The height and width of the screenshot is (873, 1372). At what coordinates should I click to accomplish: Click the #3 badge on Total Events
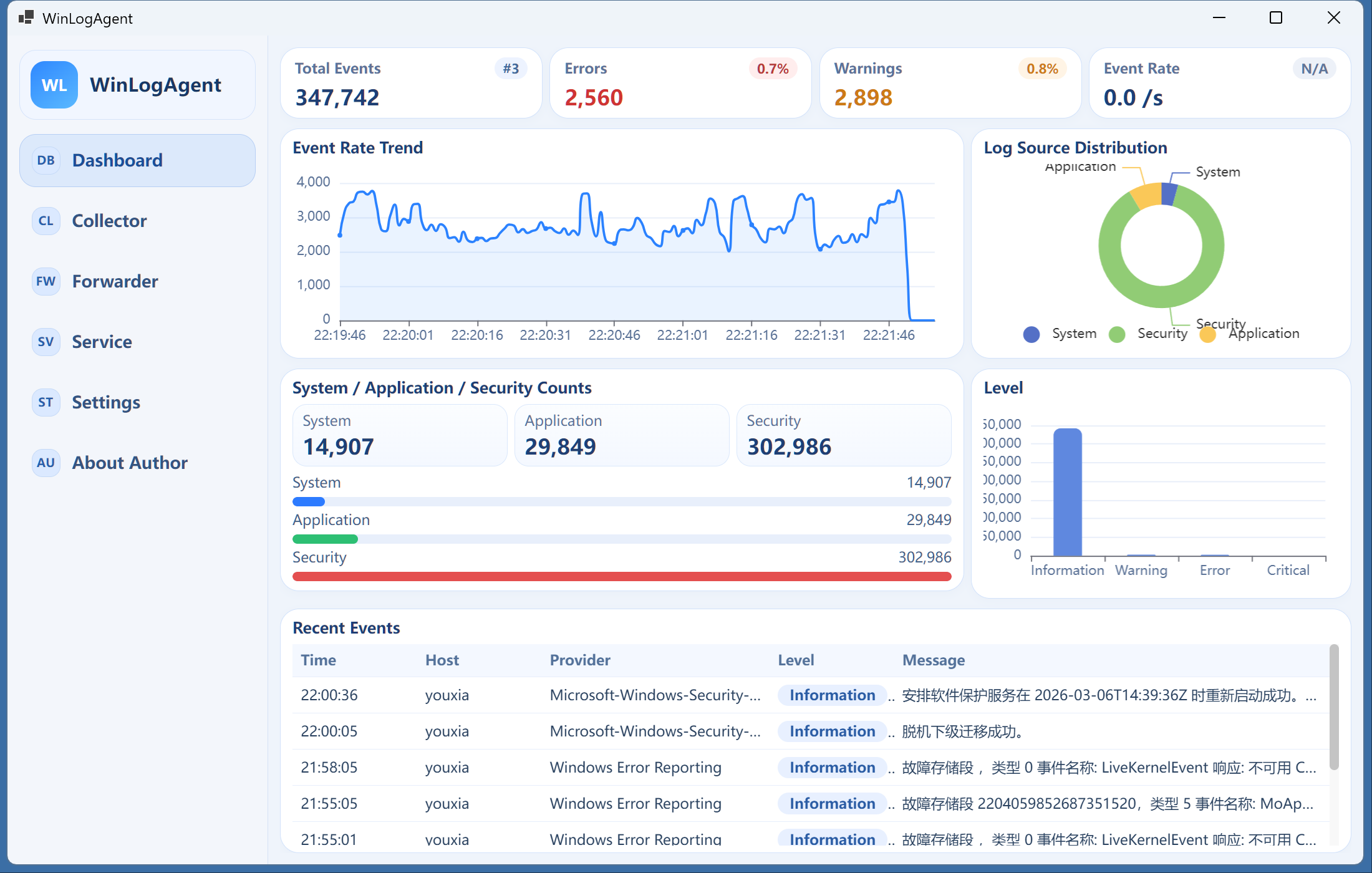(x=511, y=69)
